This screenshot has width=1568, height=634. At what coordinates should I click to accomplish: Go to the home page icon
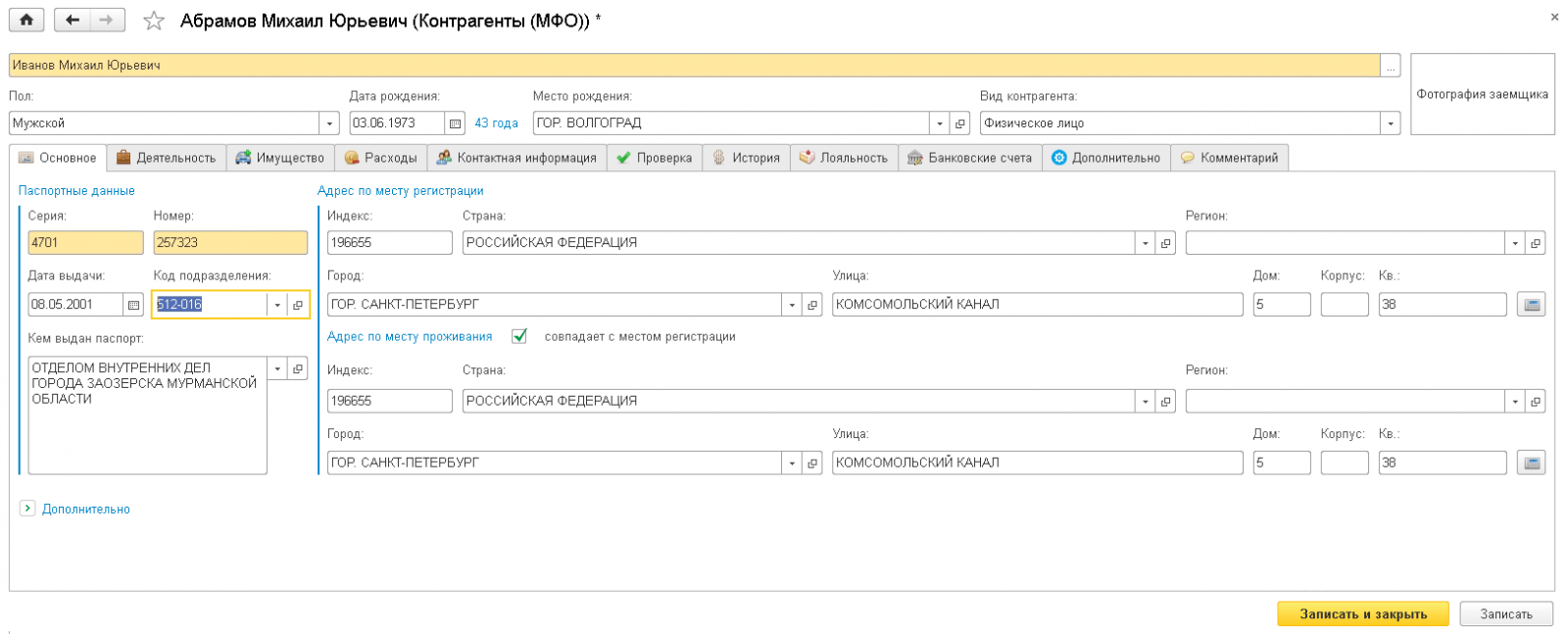(26, 20)
